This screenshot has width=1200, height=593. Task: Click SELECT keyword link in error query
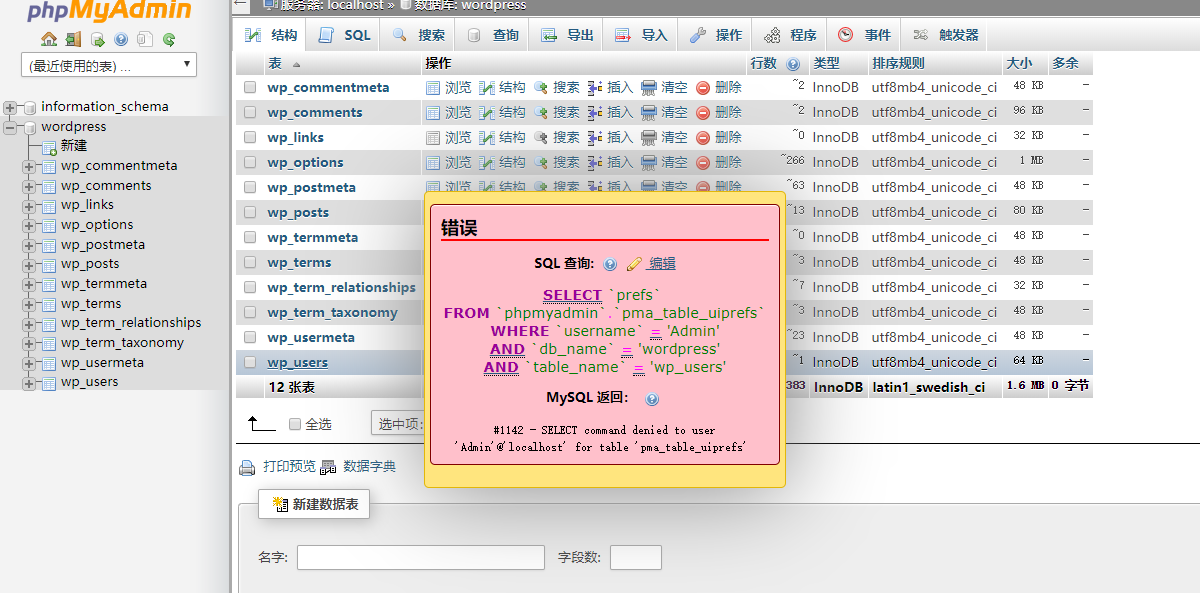[572, 295]
